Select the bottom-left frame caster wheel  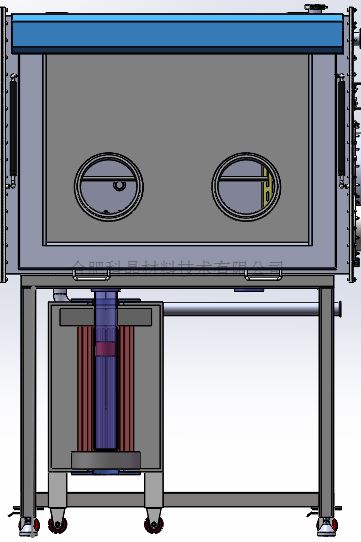(29, 526)
